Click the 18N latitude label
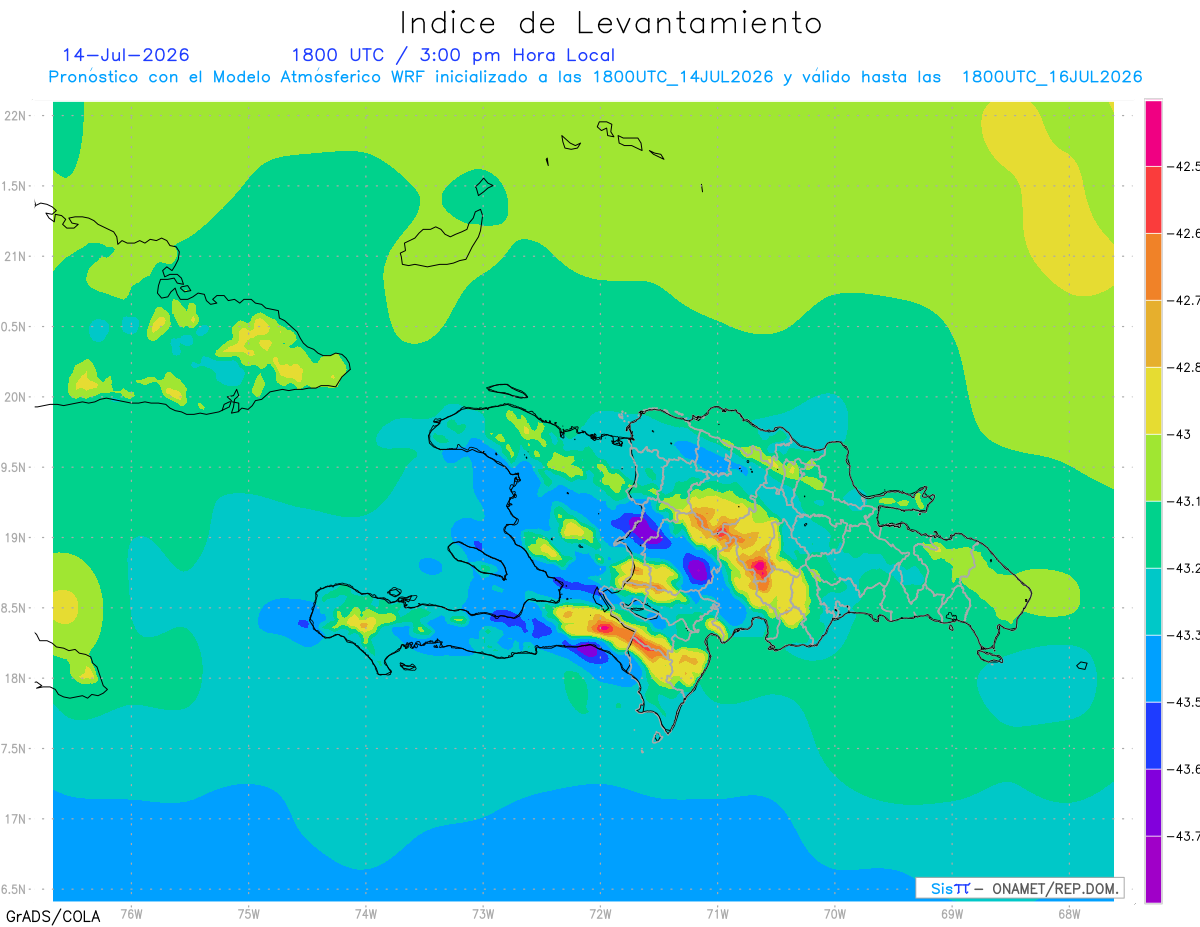The height and width of the screenshot is (927, 1200). point(16,678)
